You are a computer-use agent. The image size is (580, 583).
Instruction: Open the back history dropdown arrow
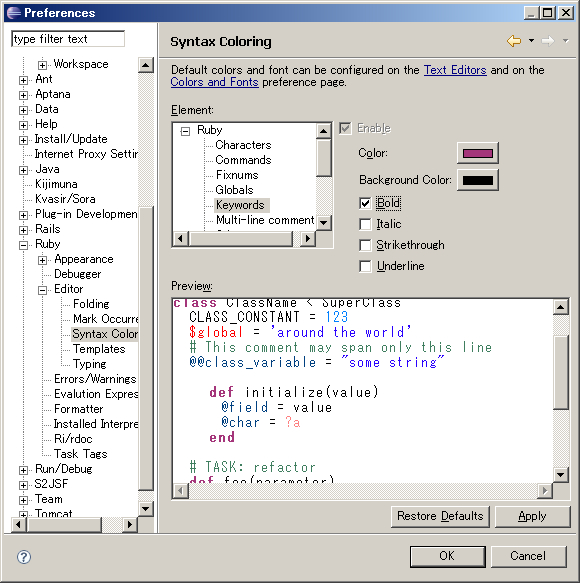(531, 41)
